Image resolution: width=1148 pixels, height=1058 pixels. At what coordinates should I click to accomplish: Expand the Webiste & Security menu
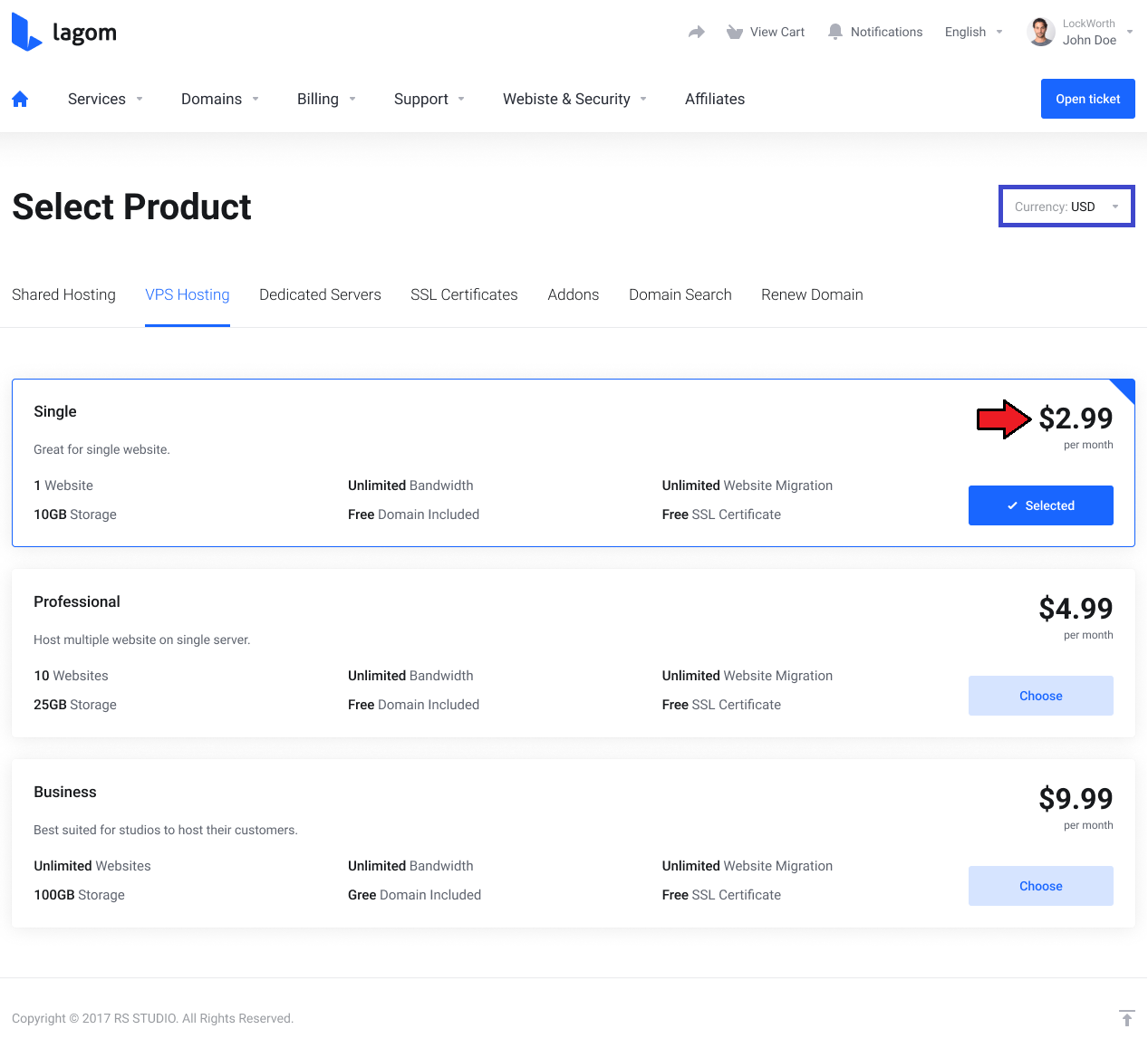[574, 99]
